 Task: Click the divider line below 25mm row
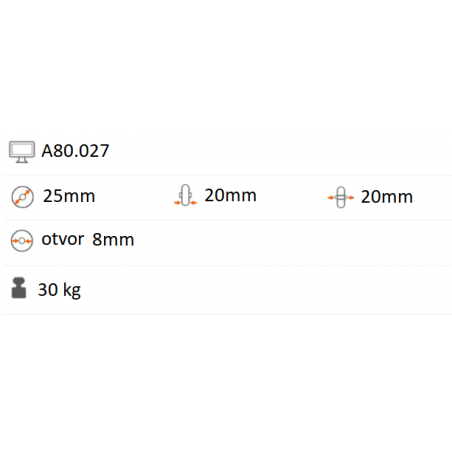[x=228, y=220]
